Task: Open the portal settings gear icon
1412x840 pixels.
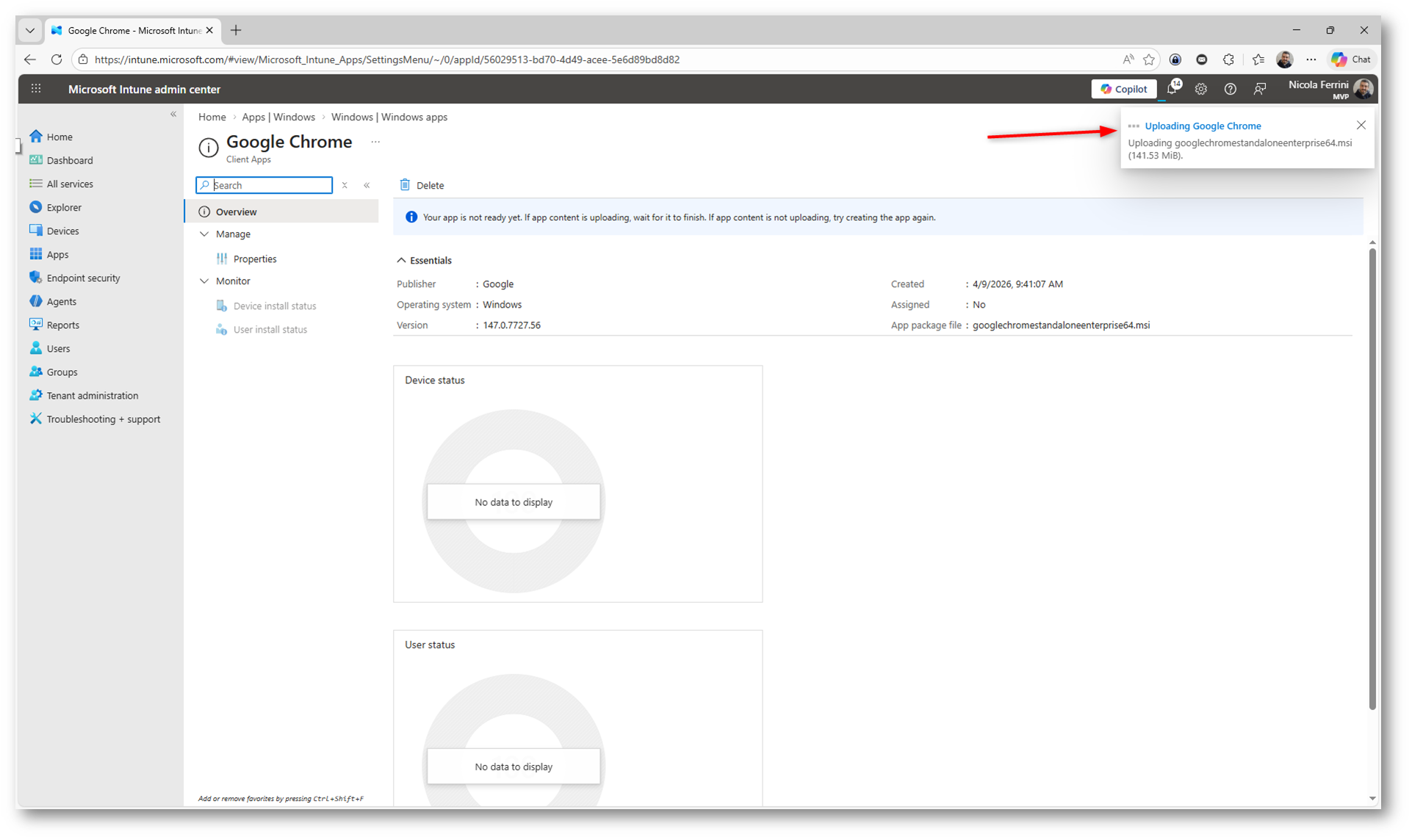Action: pyautogui.click(x=1200, y=89)
